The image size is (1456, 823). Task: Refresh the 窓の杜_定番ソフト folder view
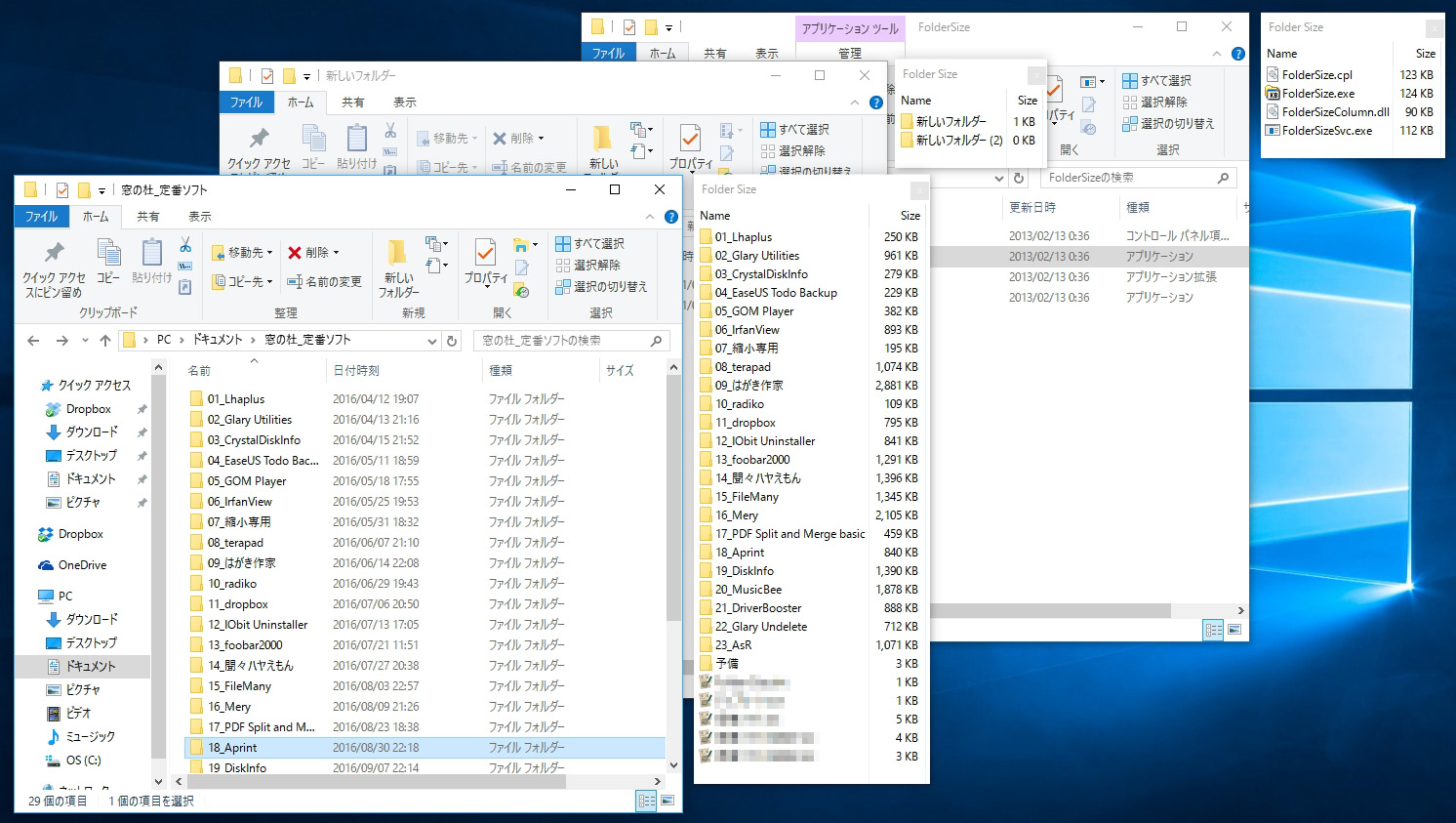[x=452, y=341]
